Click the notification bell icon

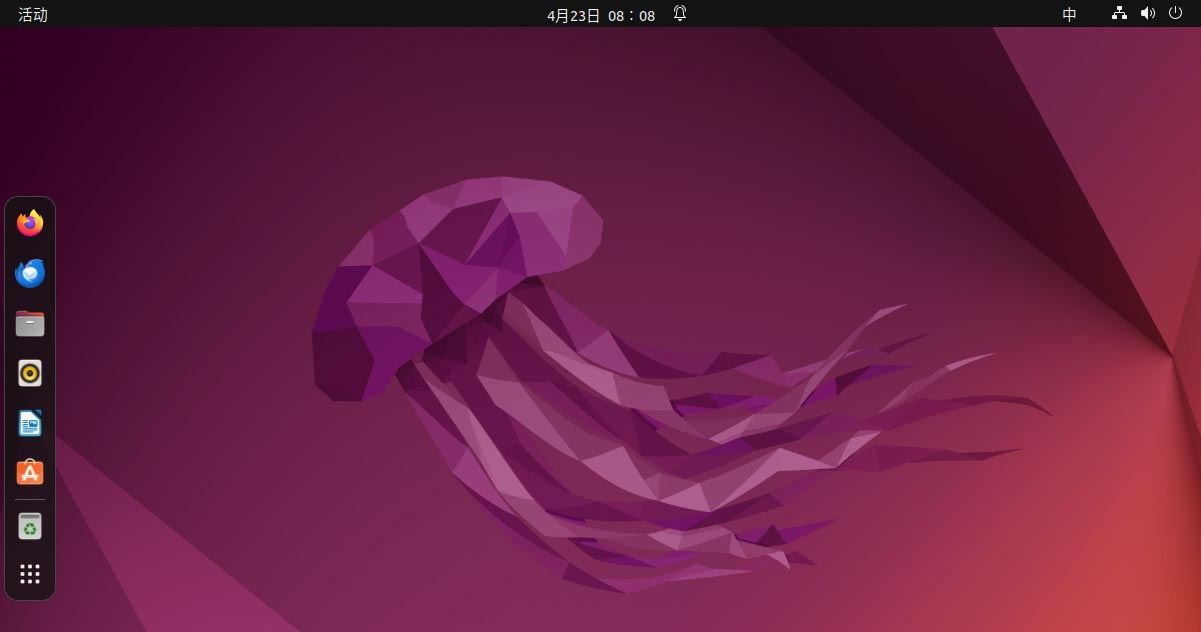click(x=680, y=14)
